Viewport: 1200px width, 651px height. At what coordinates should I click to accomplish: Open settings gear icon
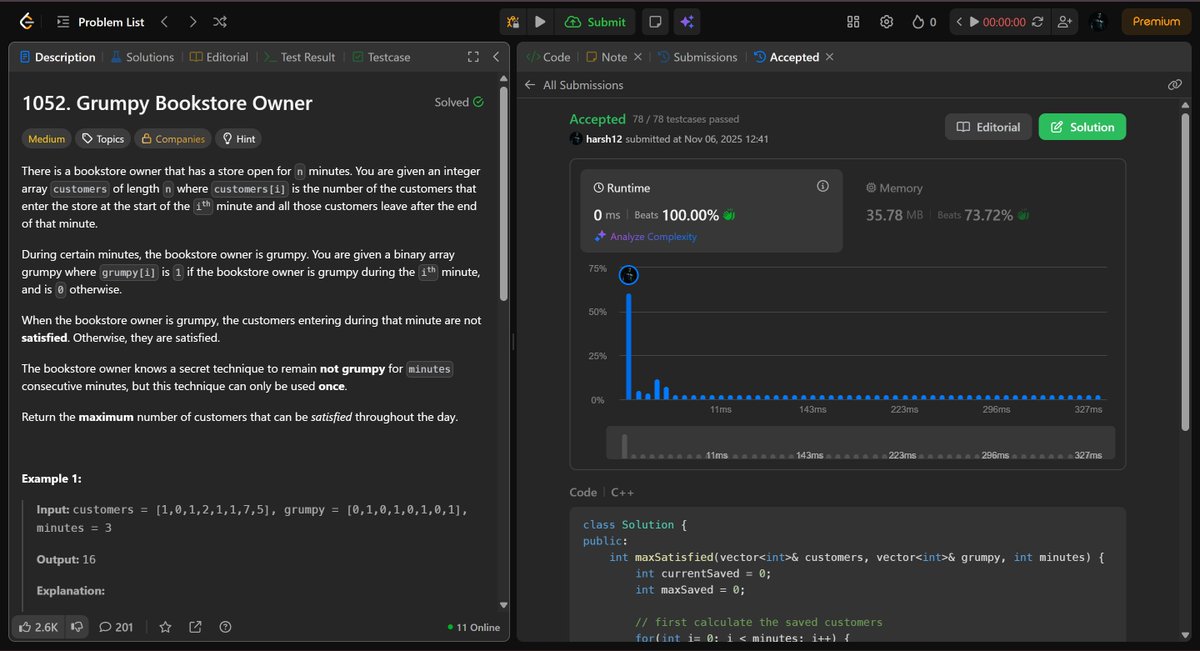886,21
